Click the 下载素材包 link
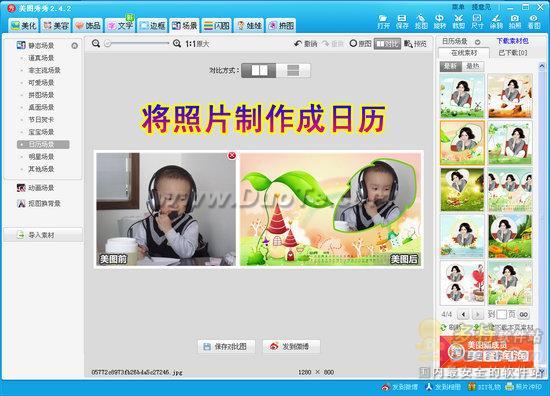This screenshot has height=396, width=550. point(512,41)
